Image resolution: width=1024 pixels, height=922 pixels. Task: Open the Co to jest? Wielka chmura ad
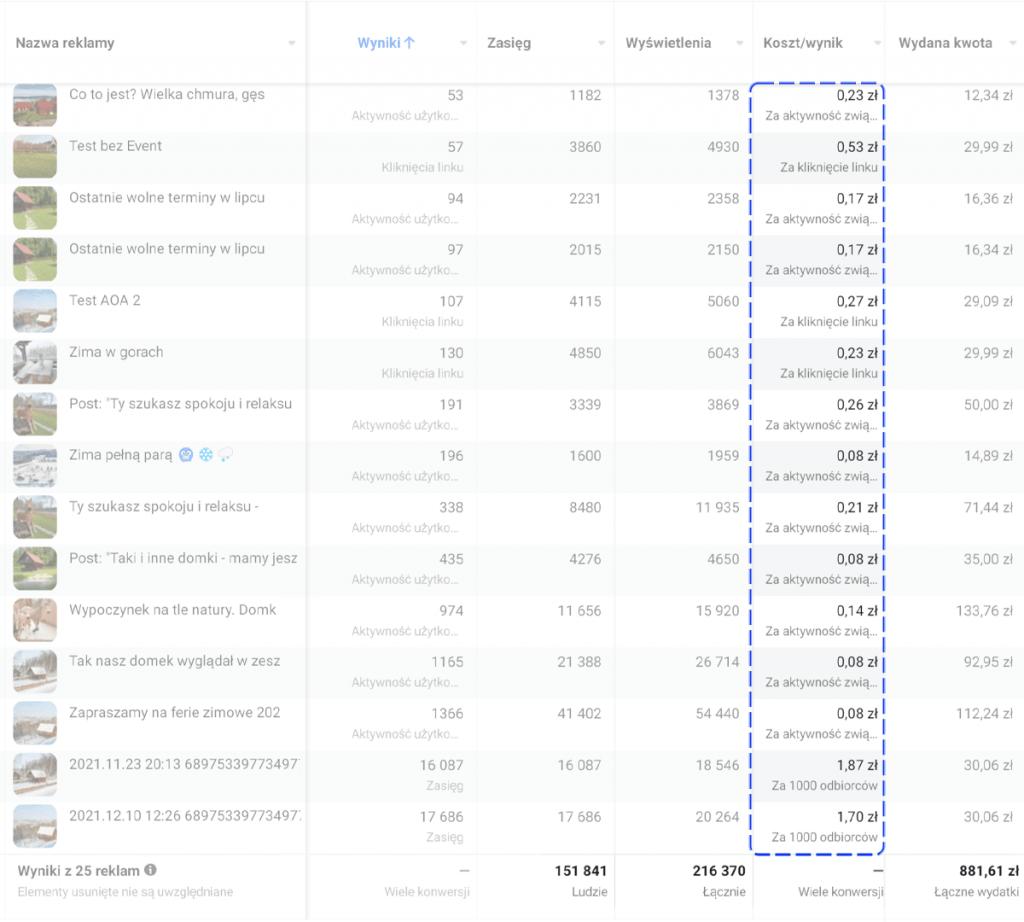tap(166, 95)
